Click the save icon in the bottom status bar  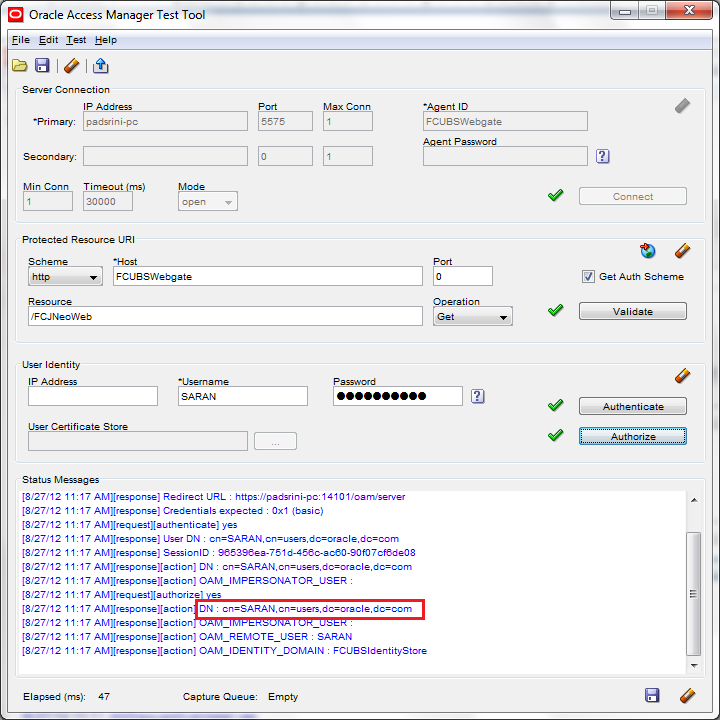[652, 695]
